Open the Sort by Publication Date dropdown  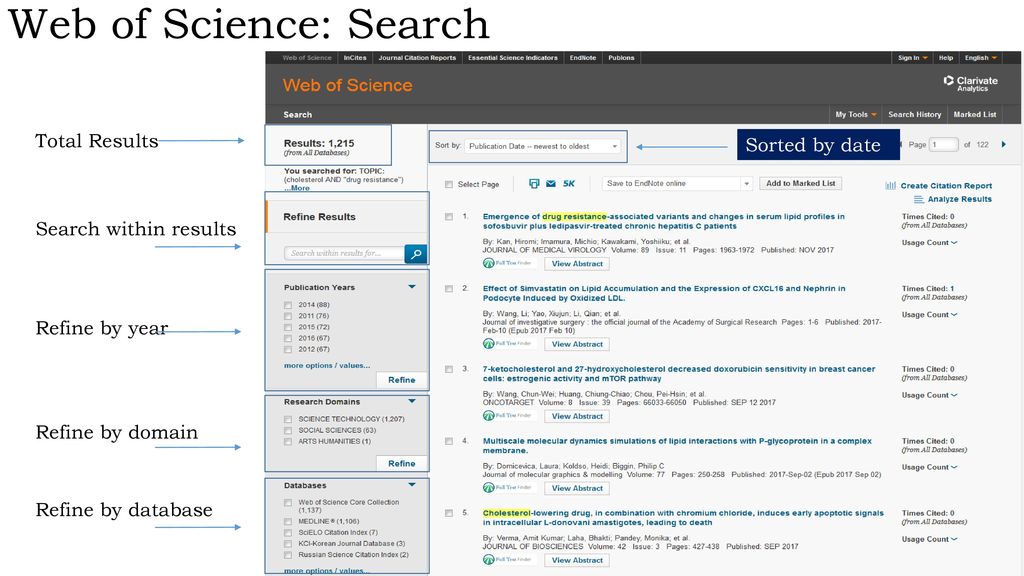(543, 146)
